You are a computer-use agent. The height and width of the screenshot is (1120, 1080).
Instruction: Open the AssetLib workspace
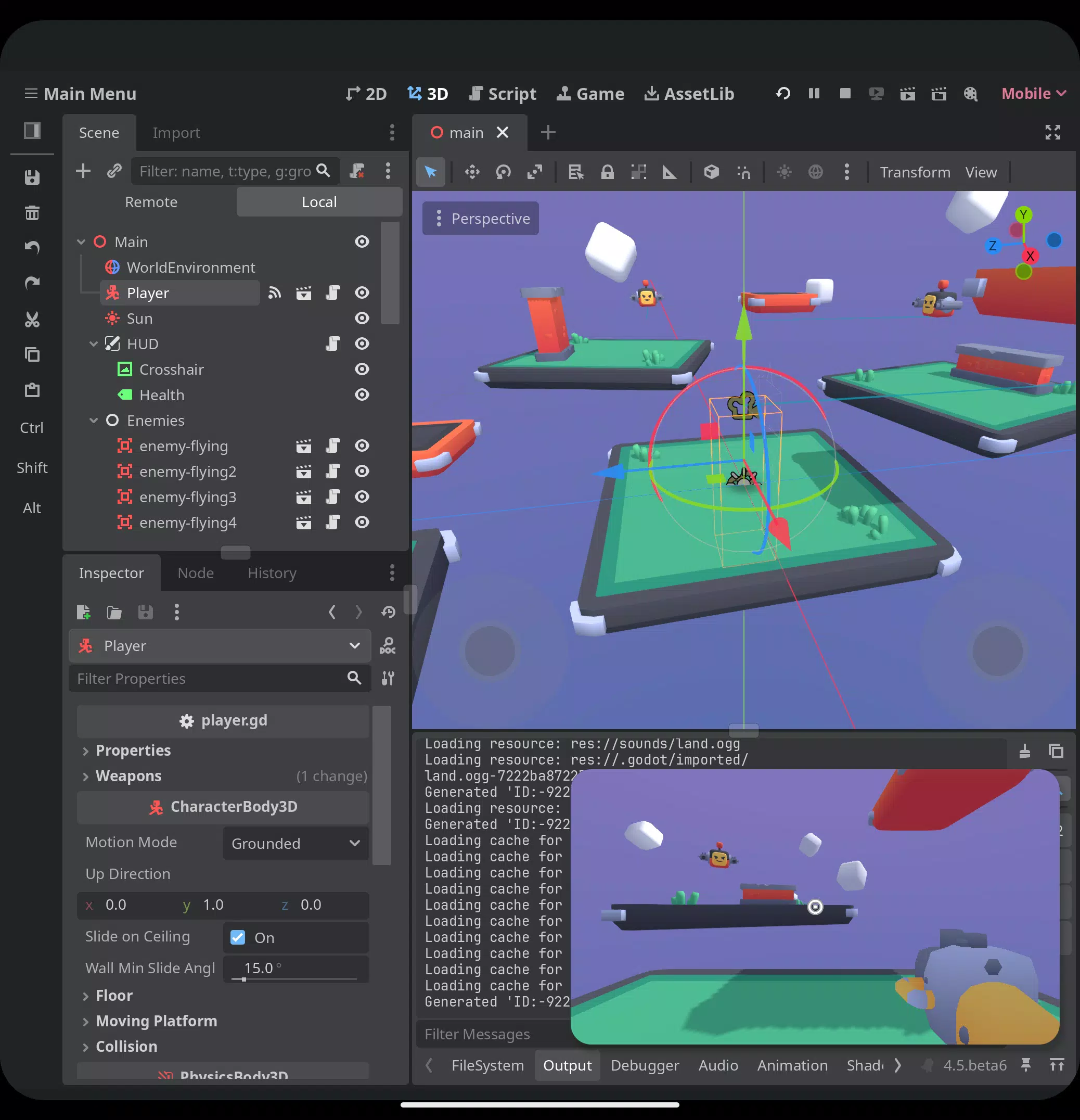689,94
